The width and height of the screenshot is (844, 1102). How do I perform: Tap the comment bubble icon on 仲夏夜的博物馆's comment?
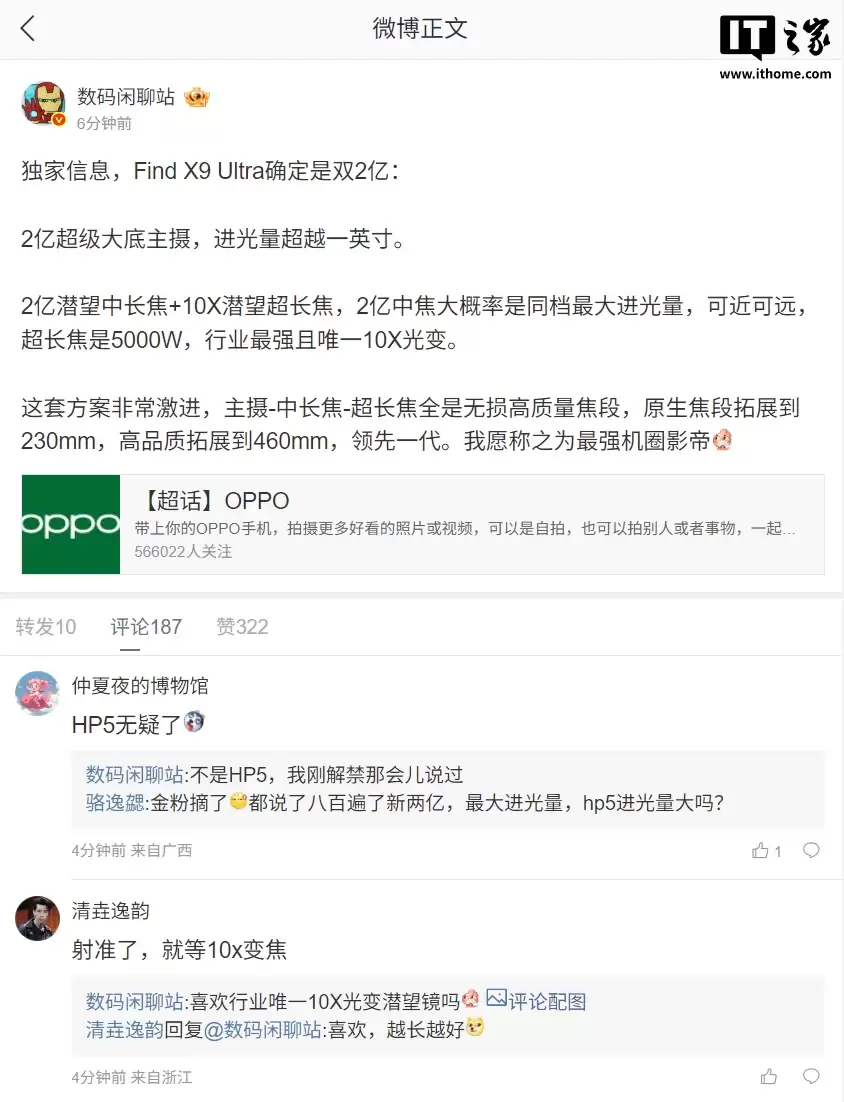[x=810, y=850]
